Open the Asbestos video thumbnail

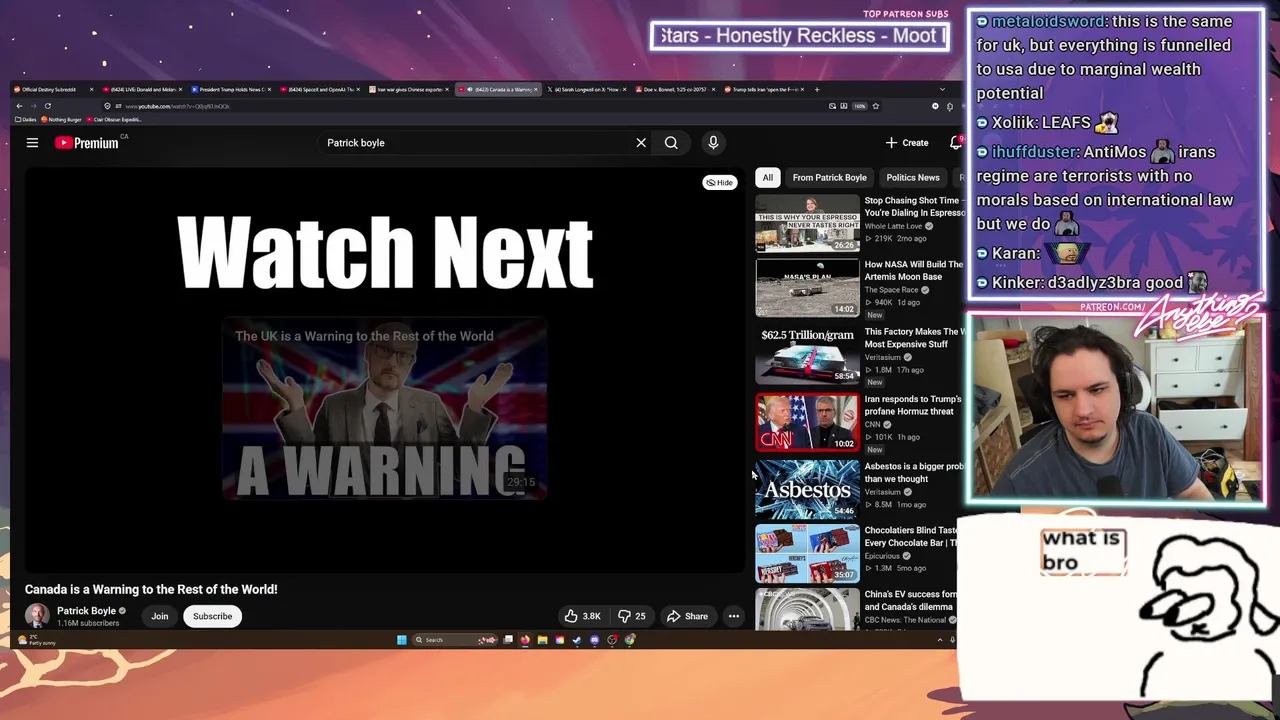[x=807, y=490]
